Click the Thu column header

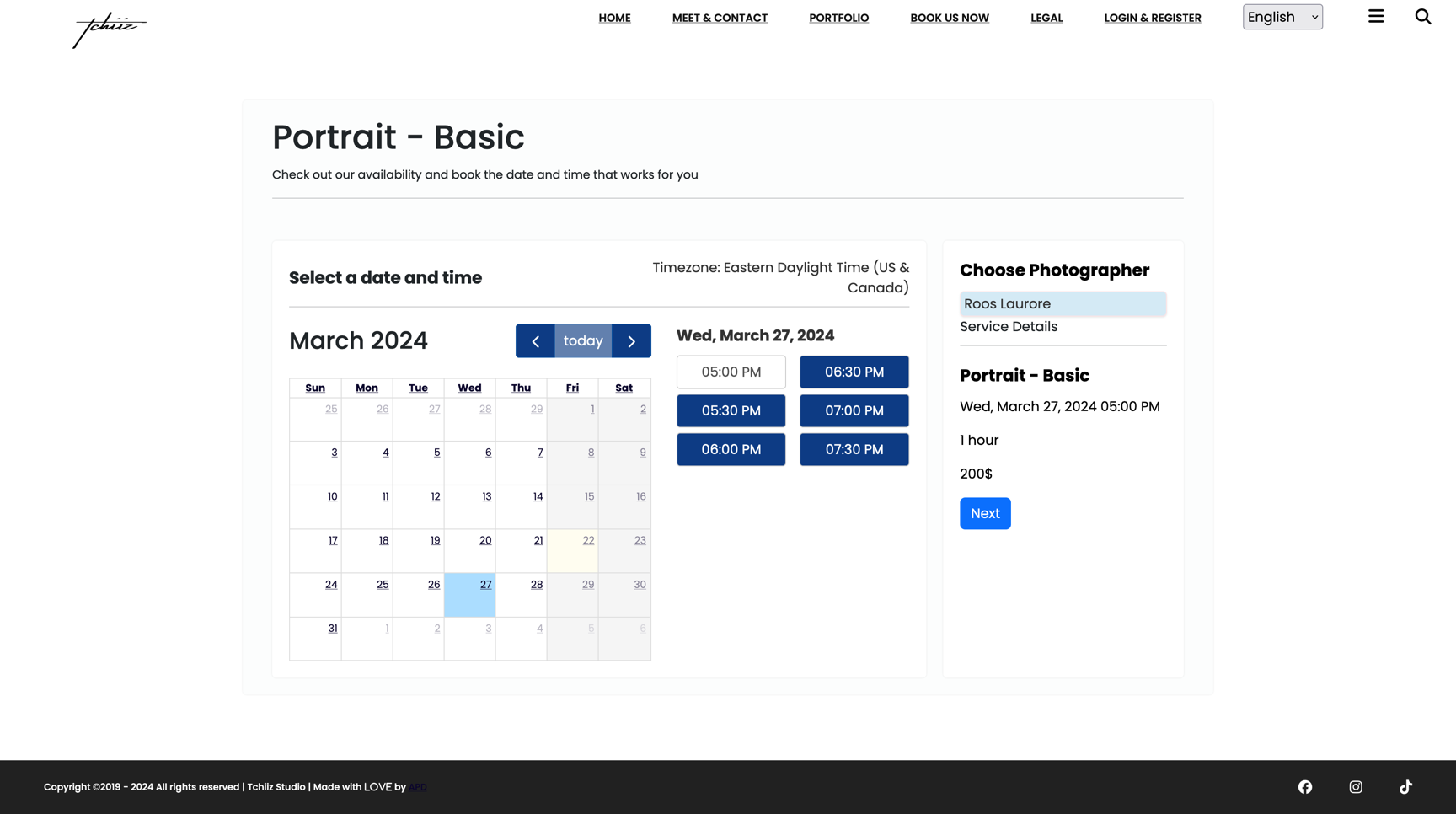click(521, 388)
